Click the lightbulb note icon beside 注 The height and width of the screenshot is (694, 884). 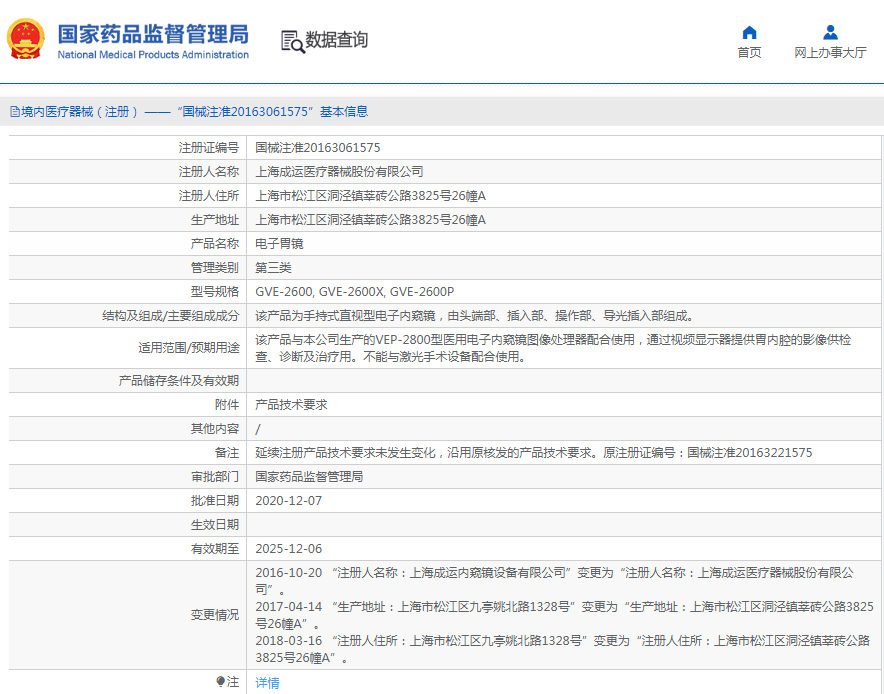pyautogui.click(x=221, y=681)
